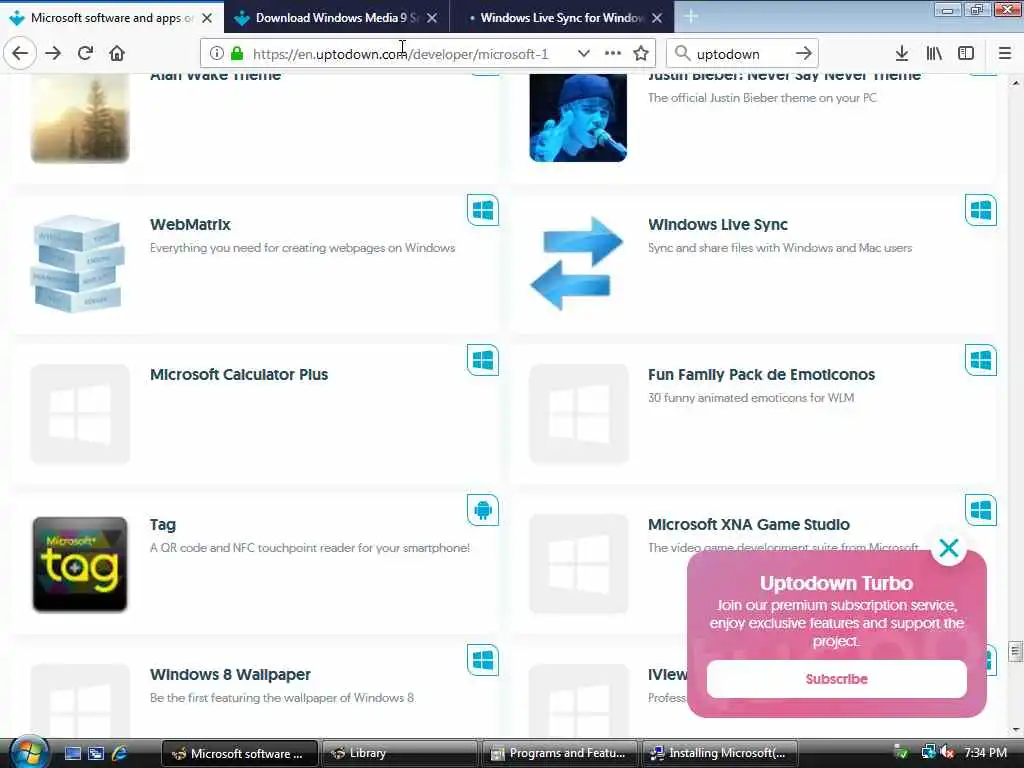Click Windows icon on XNA Game Studio card

point(981,510)
